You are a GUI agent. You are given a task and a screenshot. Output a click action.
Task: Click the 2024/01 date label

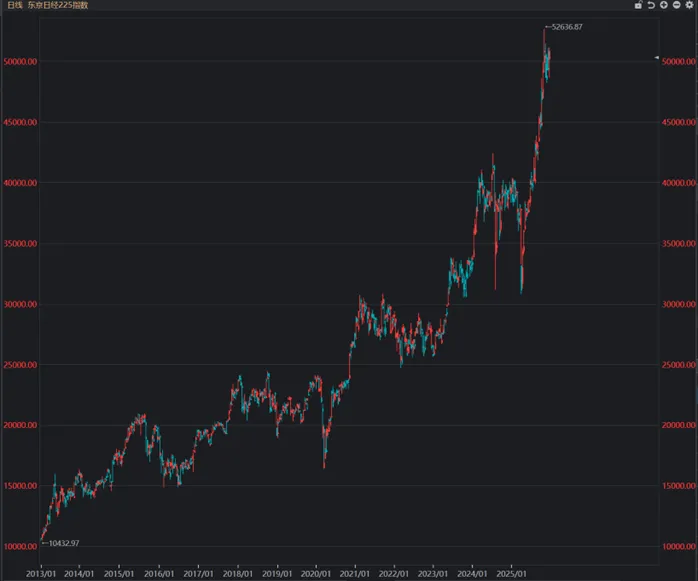[472, 574]
